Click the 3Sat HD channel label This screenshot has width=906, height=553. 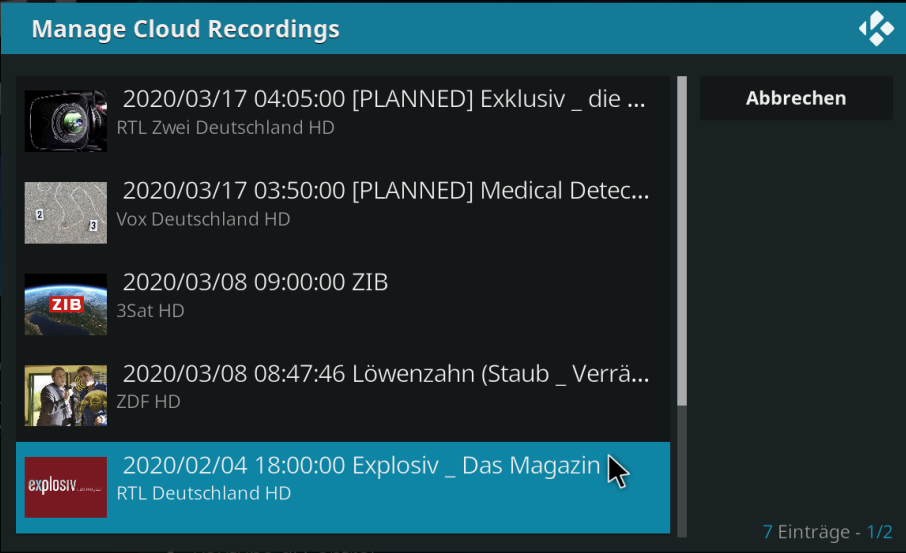pos(150,311)
